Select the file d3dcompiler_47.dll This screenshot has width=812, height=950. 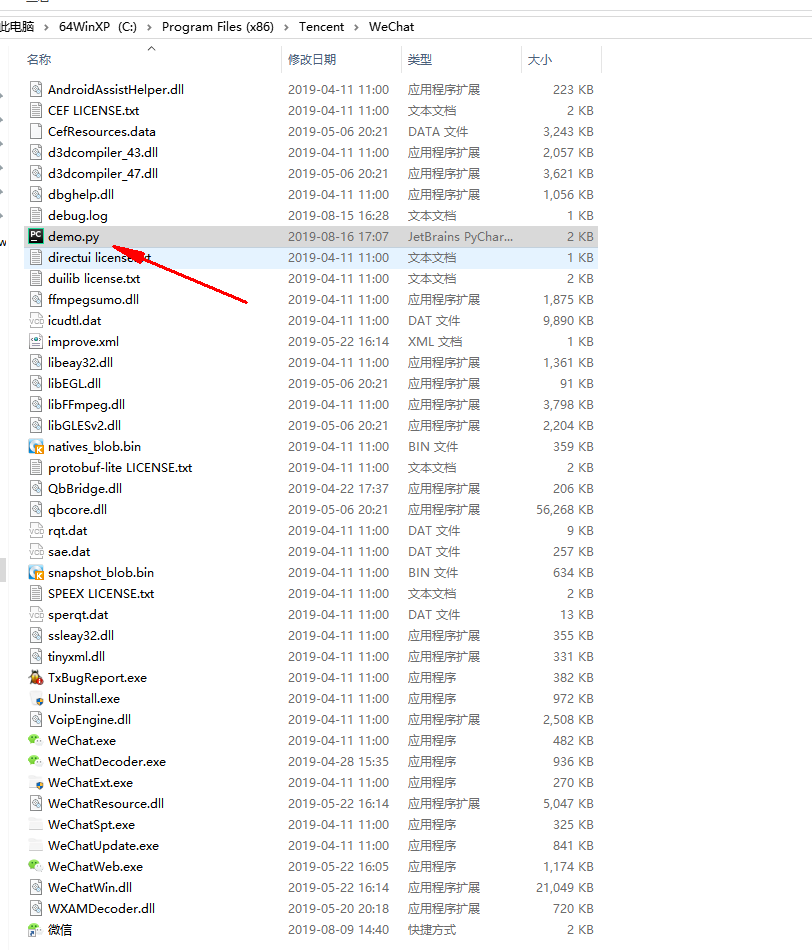click(103, 173)
